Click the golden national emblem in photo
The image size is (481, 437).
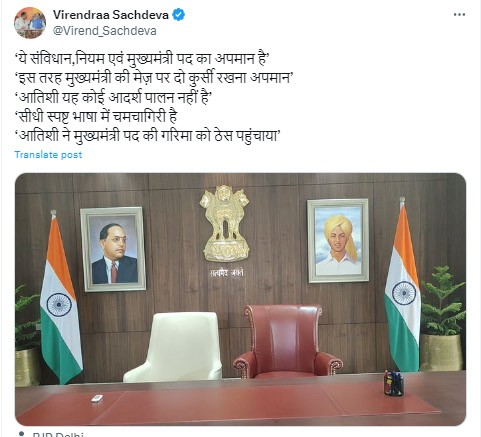pos(226,223)
